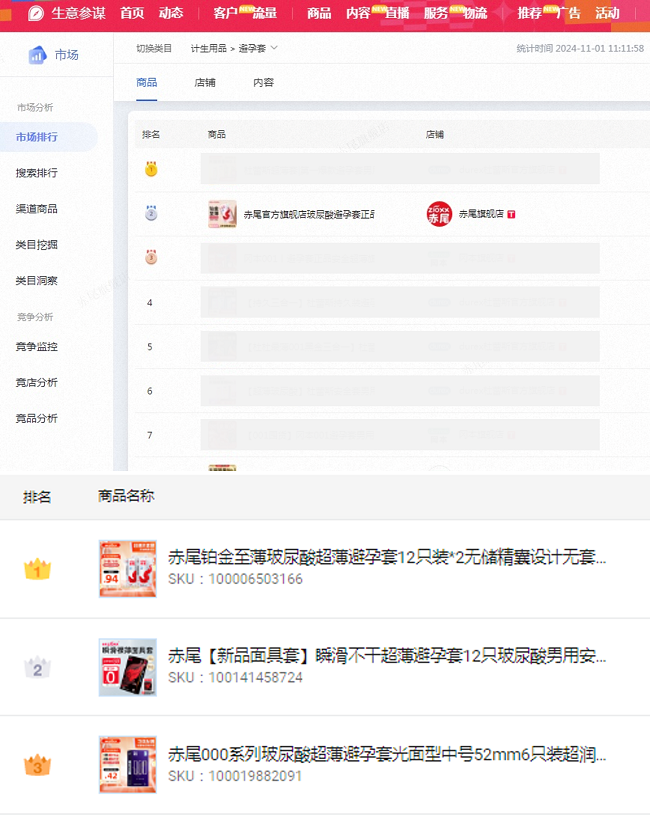Viewport: 650px width, 816px height.
Task: Expand the 计生用品 > 避孕套 category dropdown
Action: (x=234, y=48)
